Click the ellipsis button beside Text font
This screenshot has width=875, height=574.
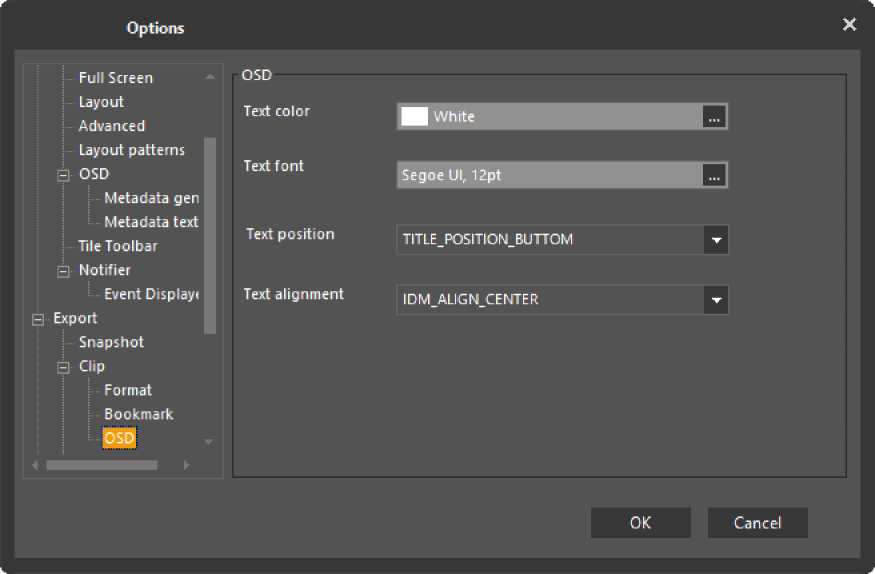tap(713, 176)
